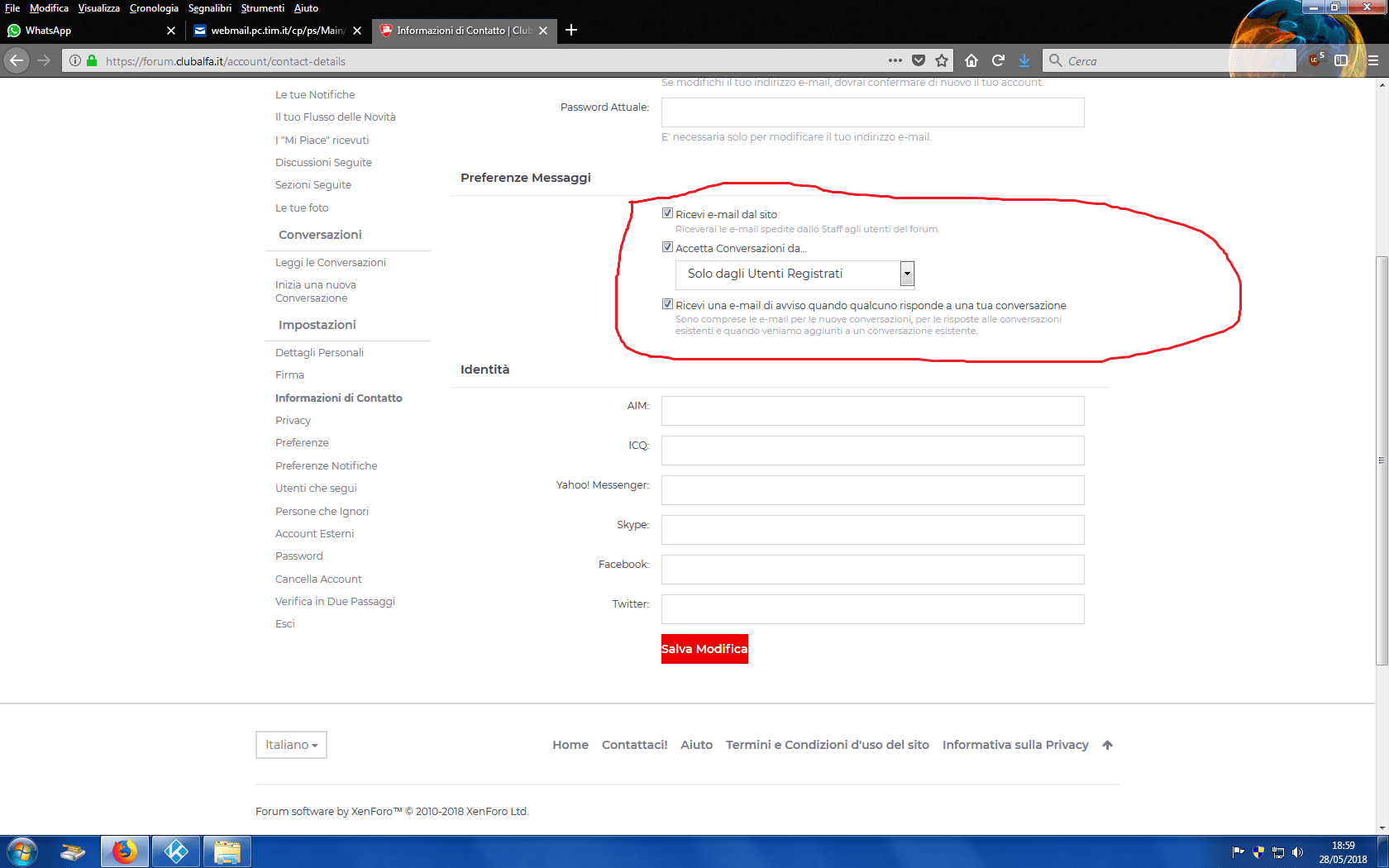Disable e-mail di avviso conversazione checkbox
The width and height of the screenshot is (1389, 868).
pos(667,304)
